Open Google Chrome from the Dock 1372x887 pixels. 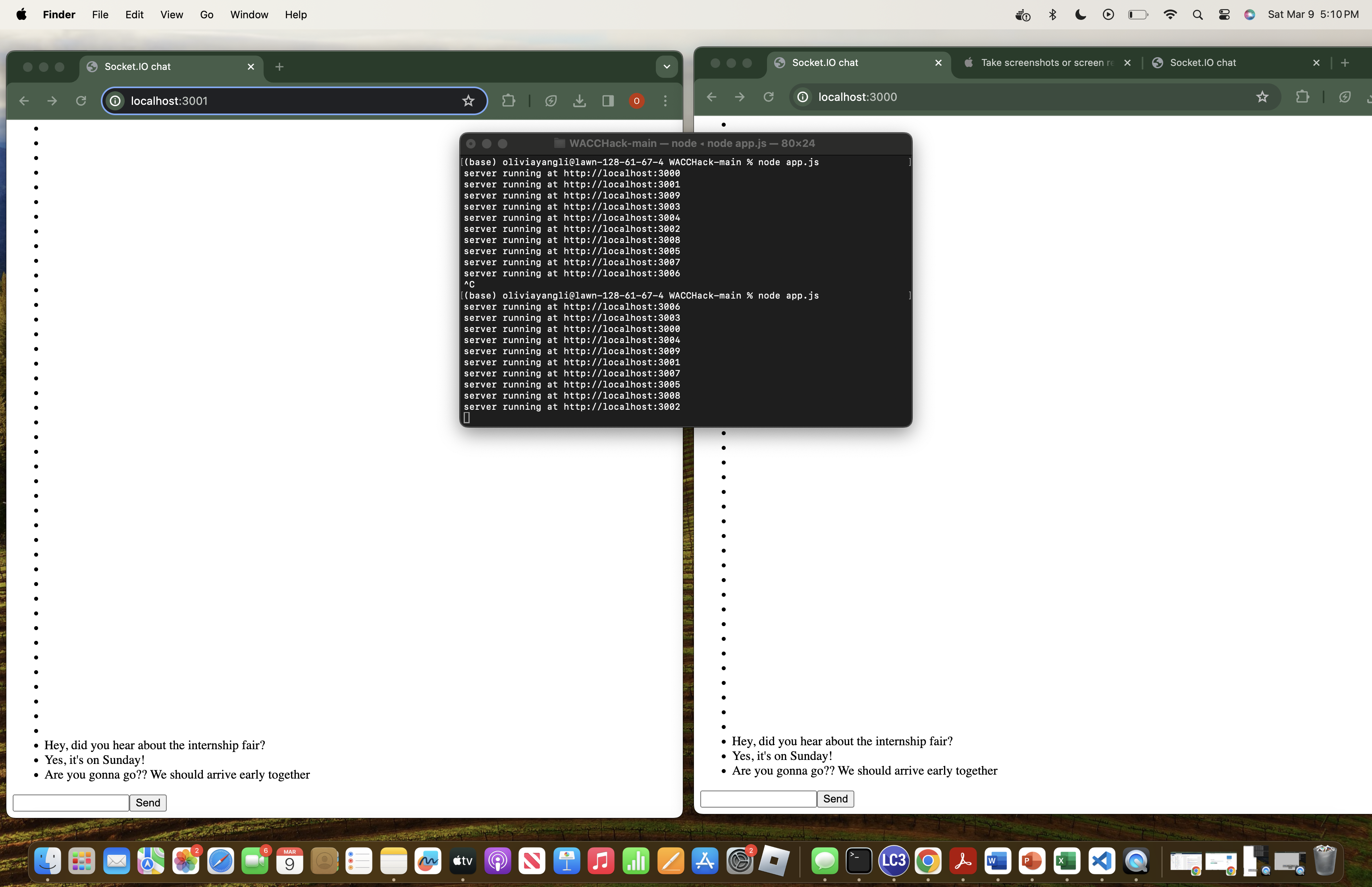tap(928, 861)
